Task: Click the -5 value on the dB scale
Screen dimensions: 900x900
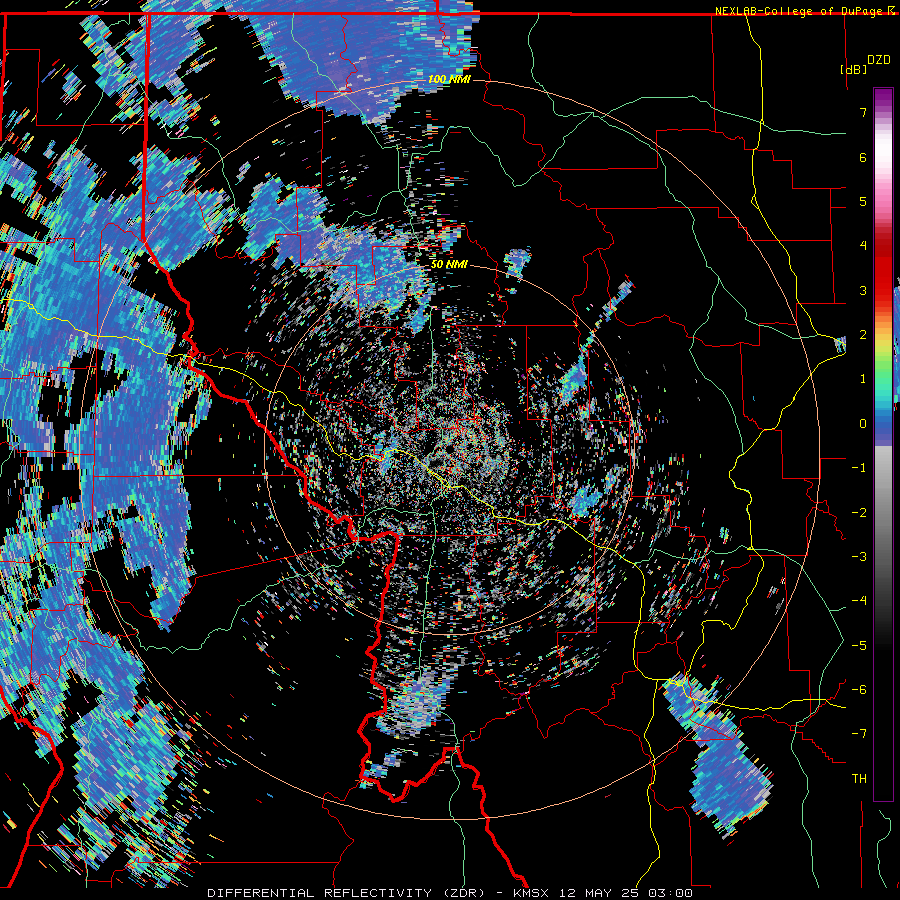Action: coord(859,646)
